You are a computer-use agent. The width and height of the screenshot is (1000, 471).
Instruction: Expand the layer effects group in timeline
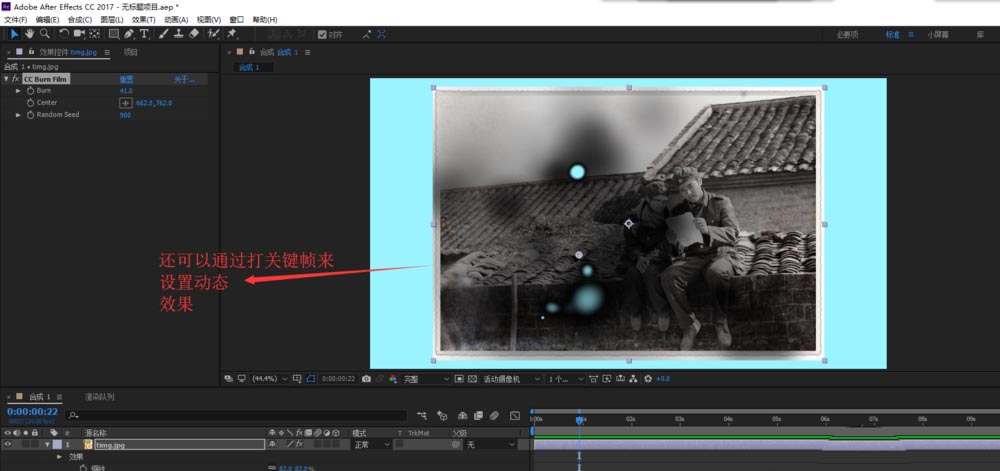59,456
